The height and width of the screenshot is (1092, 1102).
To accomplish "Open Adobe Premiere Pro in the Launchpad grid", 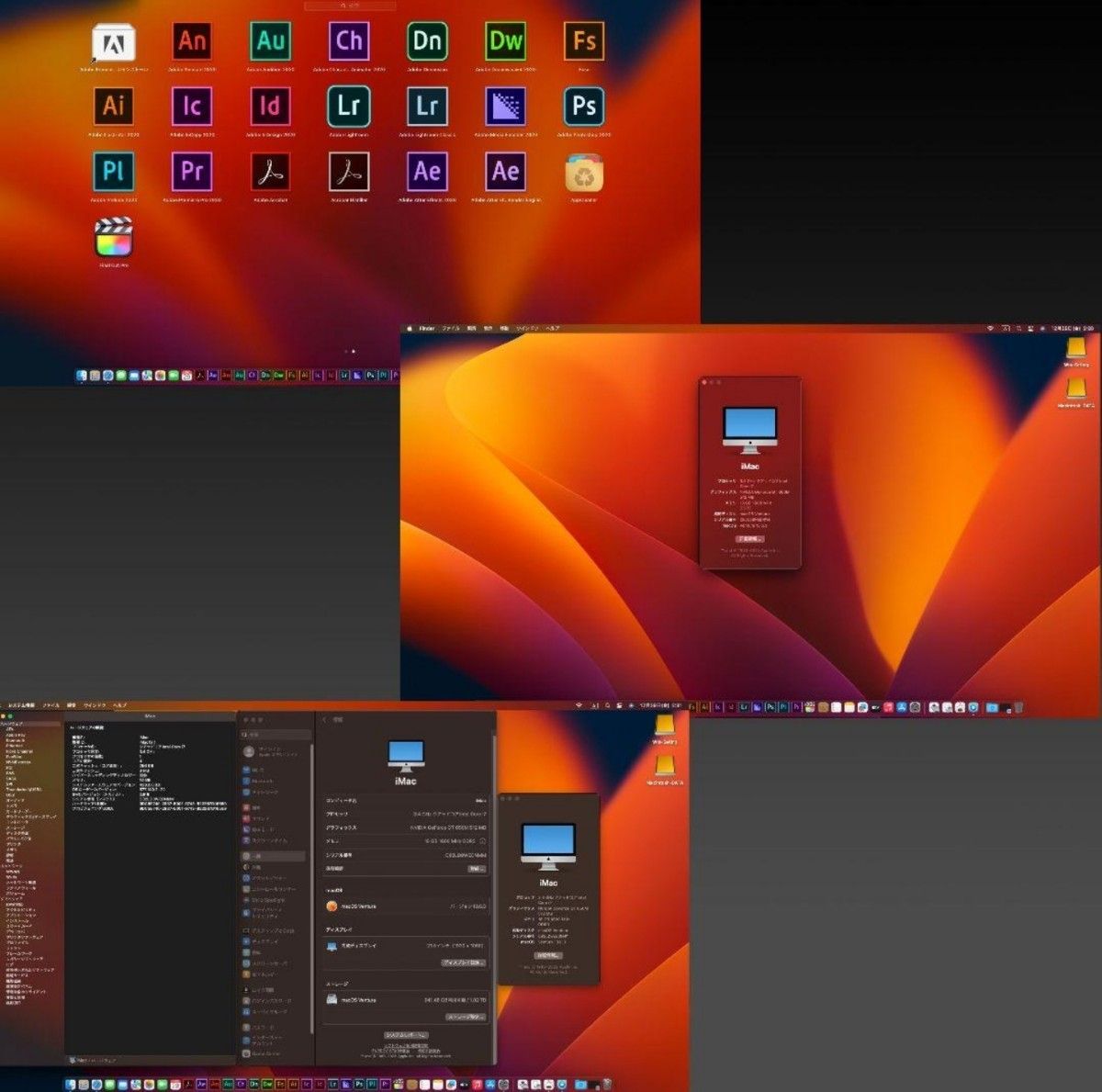I will pyautogui.click(x=192, y=172).
